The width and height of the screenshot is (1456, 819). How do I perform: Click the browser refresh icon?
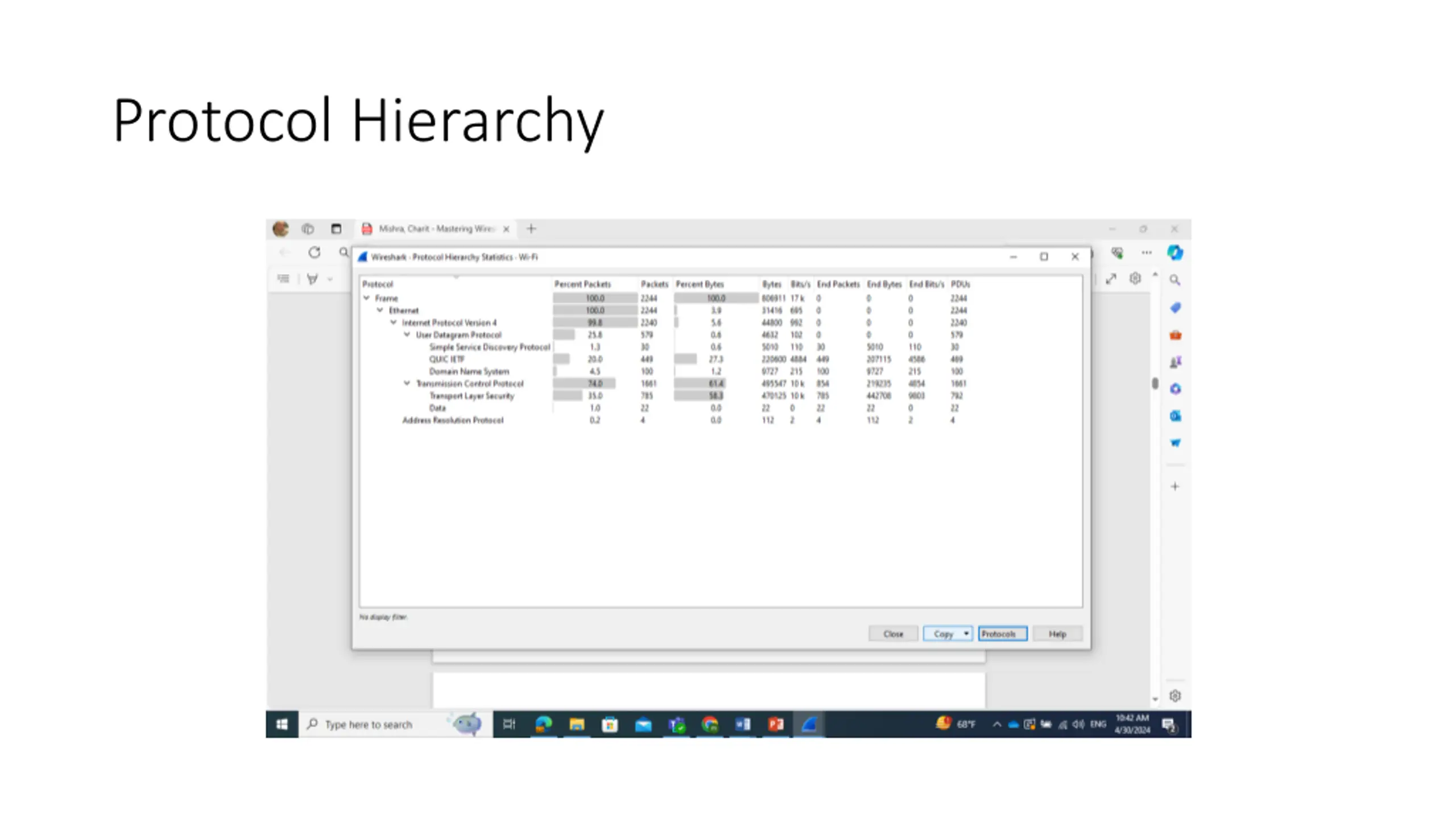tap(314, 252)
